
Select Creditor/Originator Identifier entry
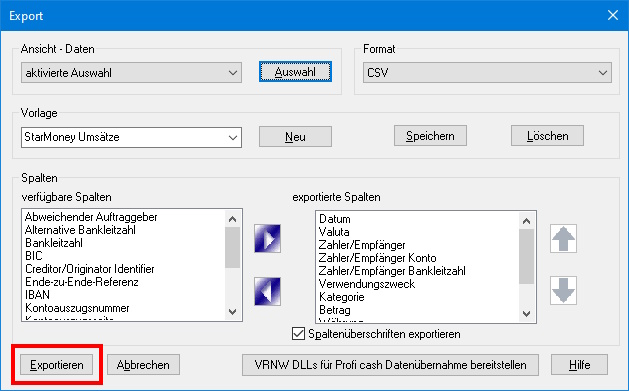pyautogui.click(x=89, y=269)
